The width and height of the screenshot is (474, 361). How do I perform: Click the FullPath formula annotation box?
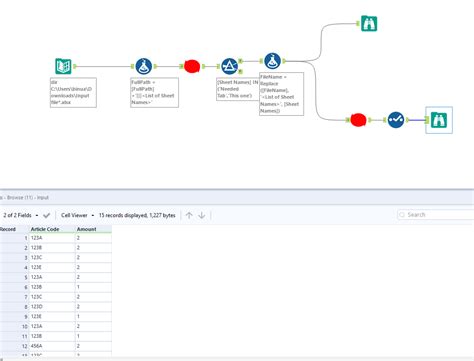click(x=154, y=92)
